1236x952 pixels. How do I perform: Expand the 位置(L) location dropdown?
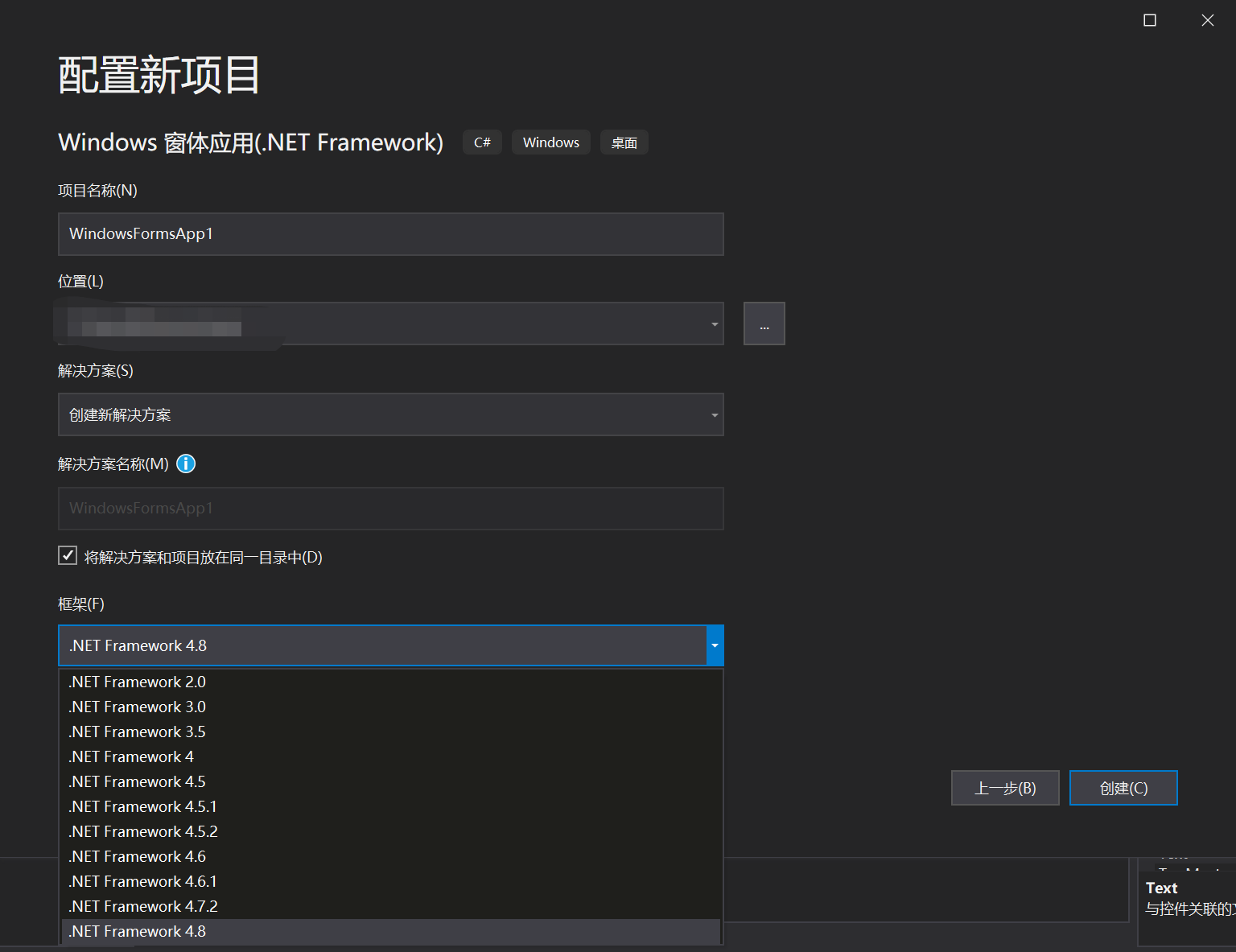(x=713, y=323)
